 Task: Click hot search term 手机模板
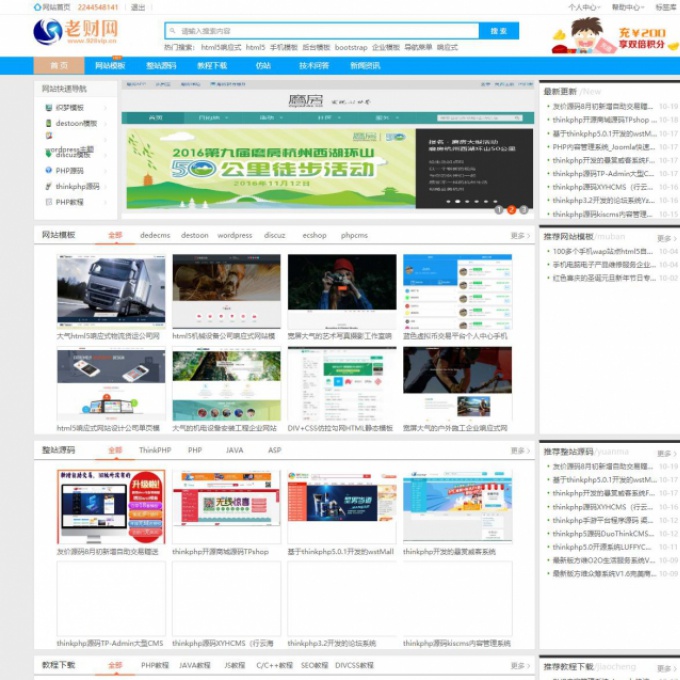click(x=284, y=47)
